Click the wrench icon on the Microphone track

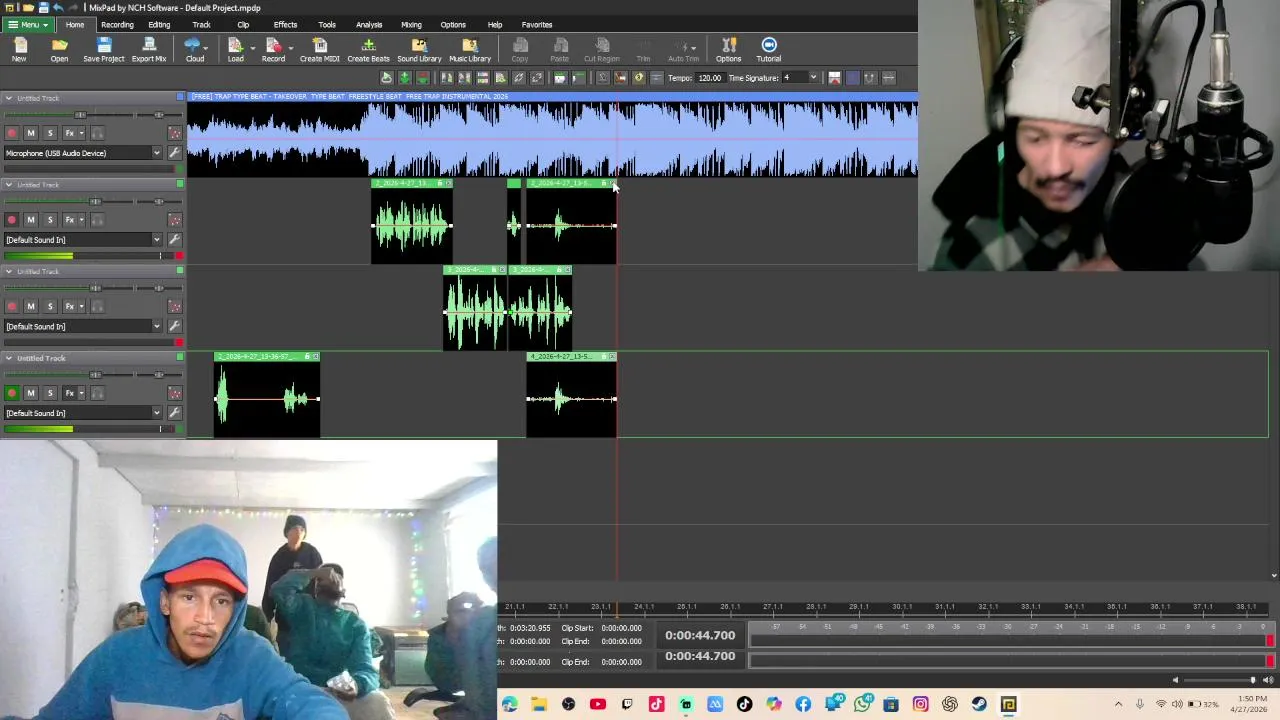click(174, 153)
